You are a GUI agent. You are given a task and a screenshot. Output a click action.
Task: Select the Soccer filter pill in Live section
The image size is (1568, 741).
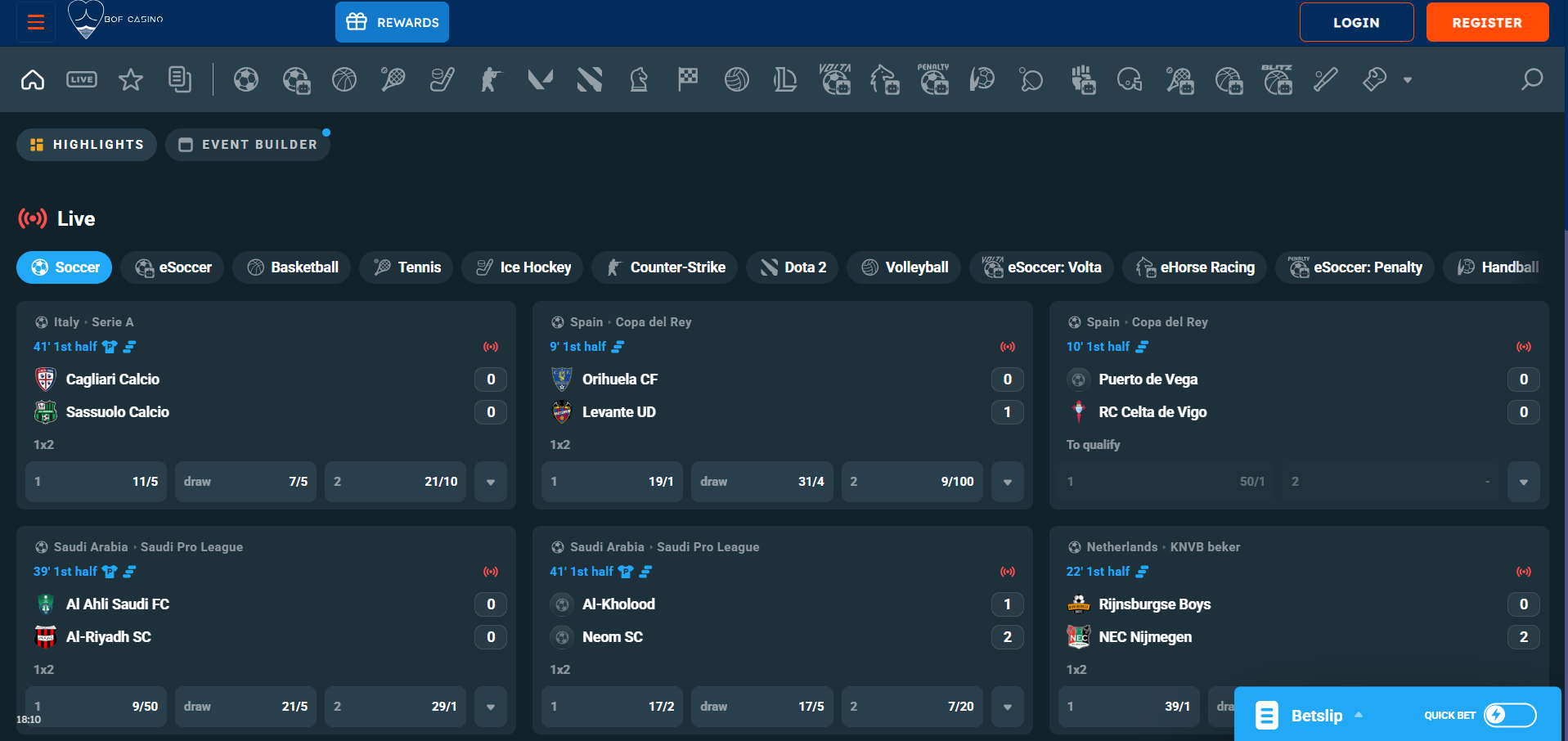(x=64, y=267)
